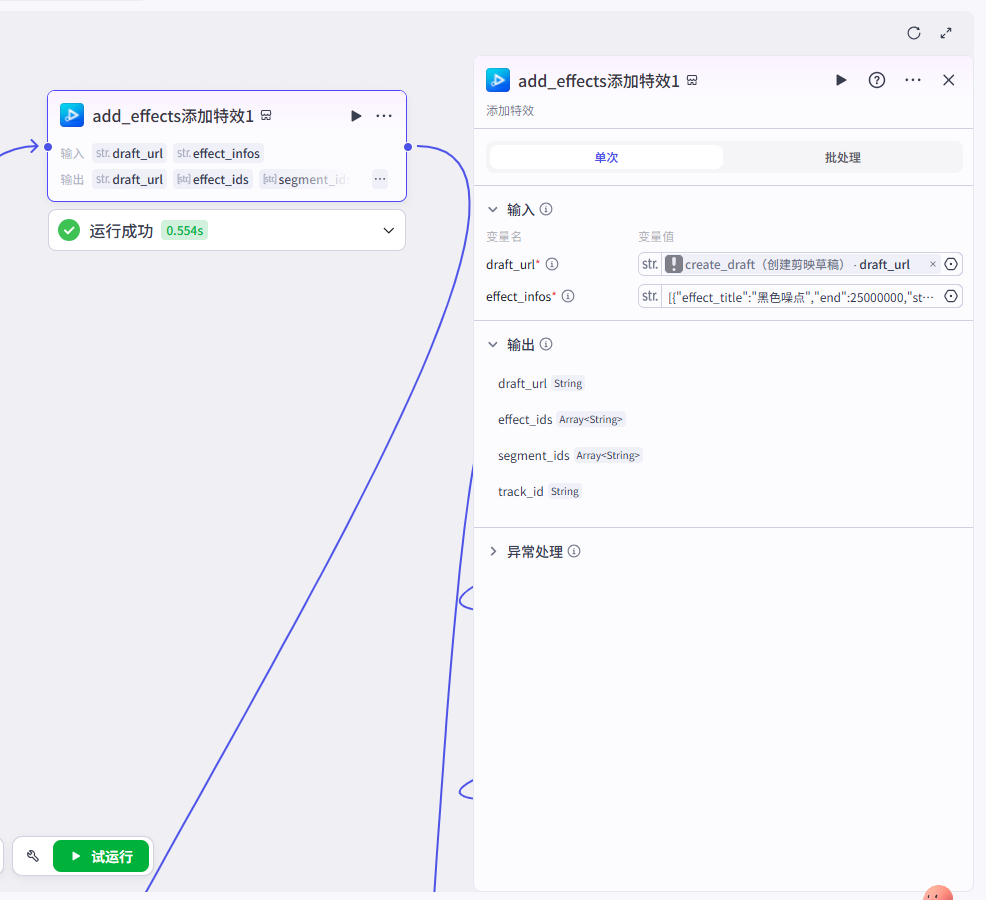
Task: Remove the draft_url variable reference
Action: [933, 264]
